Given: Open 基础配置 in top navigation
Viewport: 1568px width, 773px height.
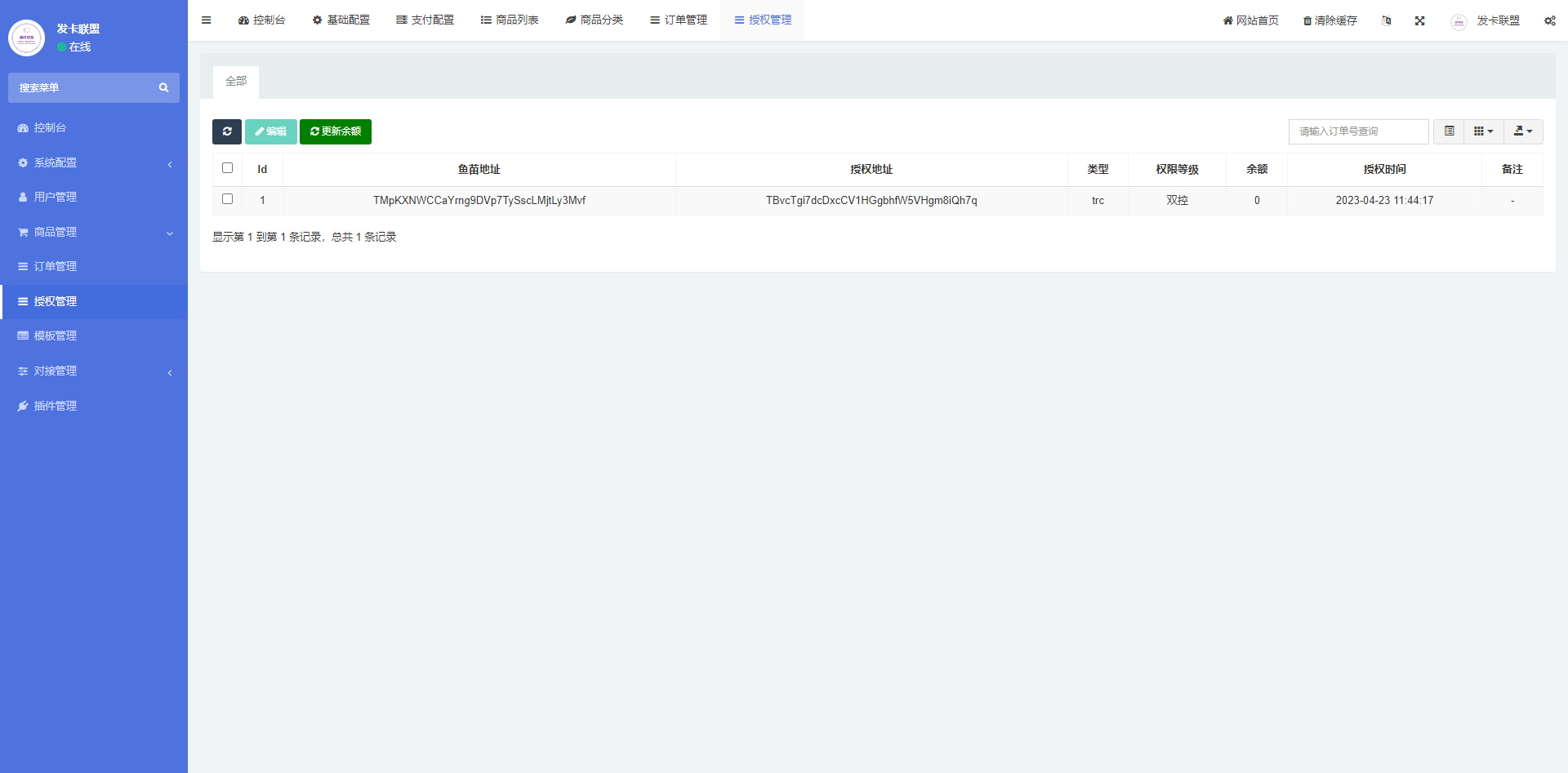Looking at the screenshot, I should point(341,20).
